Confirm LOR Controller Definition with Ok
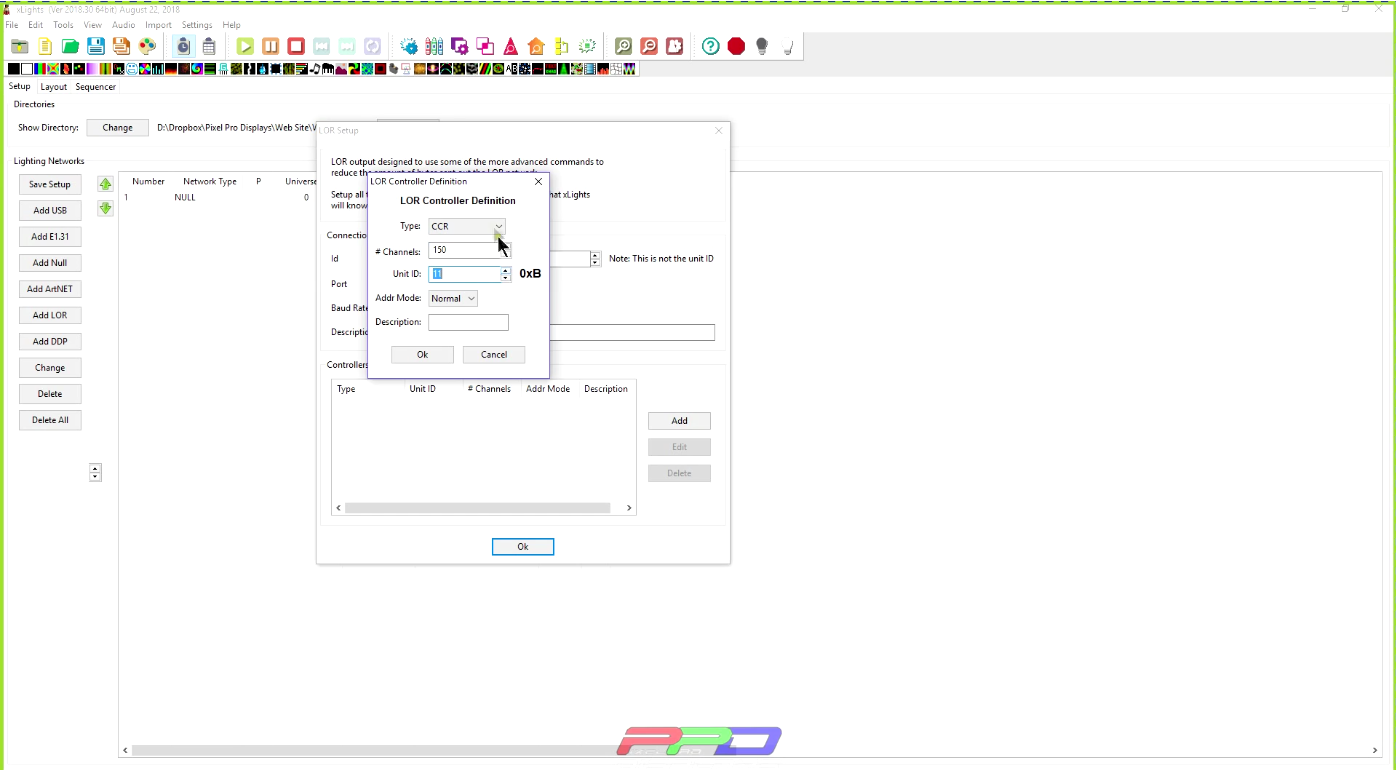This screenshot has width=1396, height=770. pos(422,354)
